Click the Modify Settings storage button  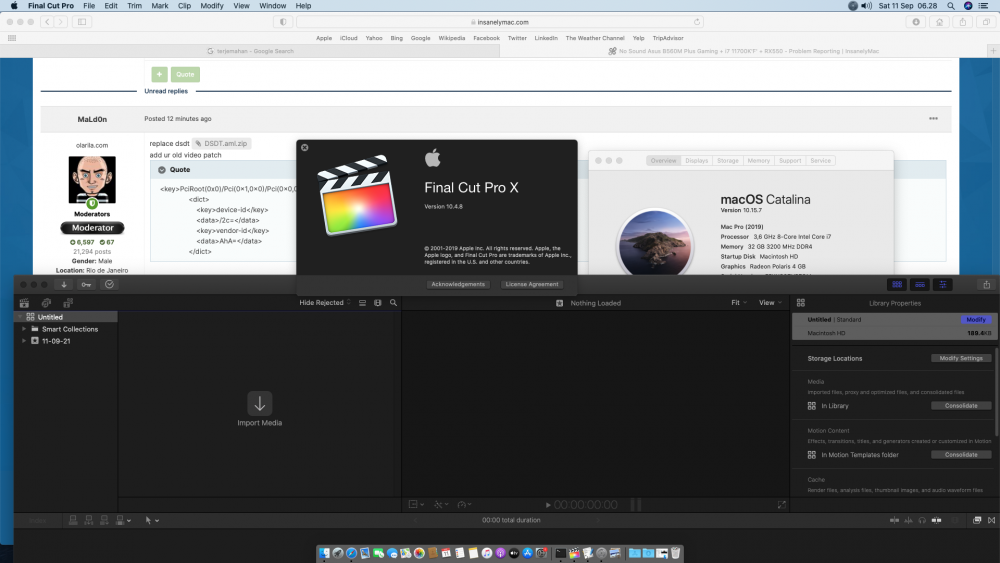(961, 358)
